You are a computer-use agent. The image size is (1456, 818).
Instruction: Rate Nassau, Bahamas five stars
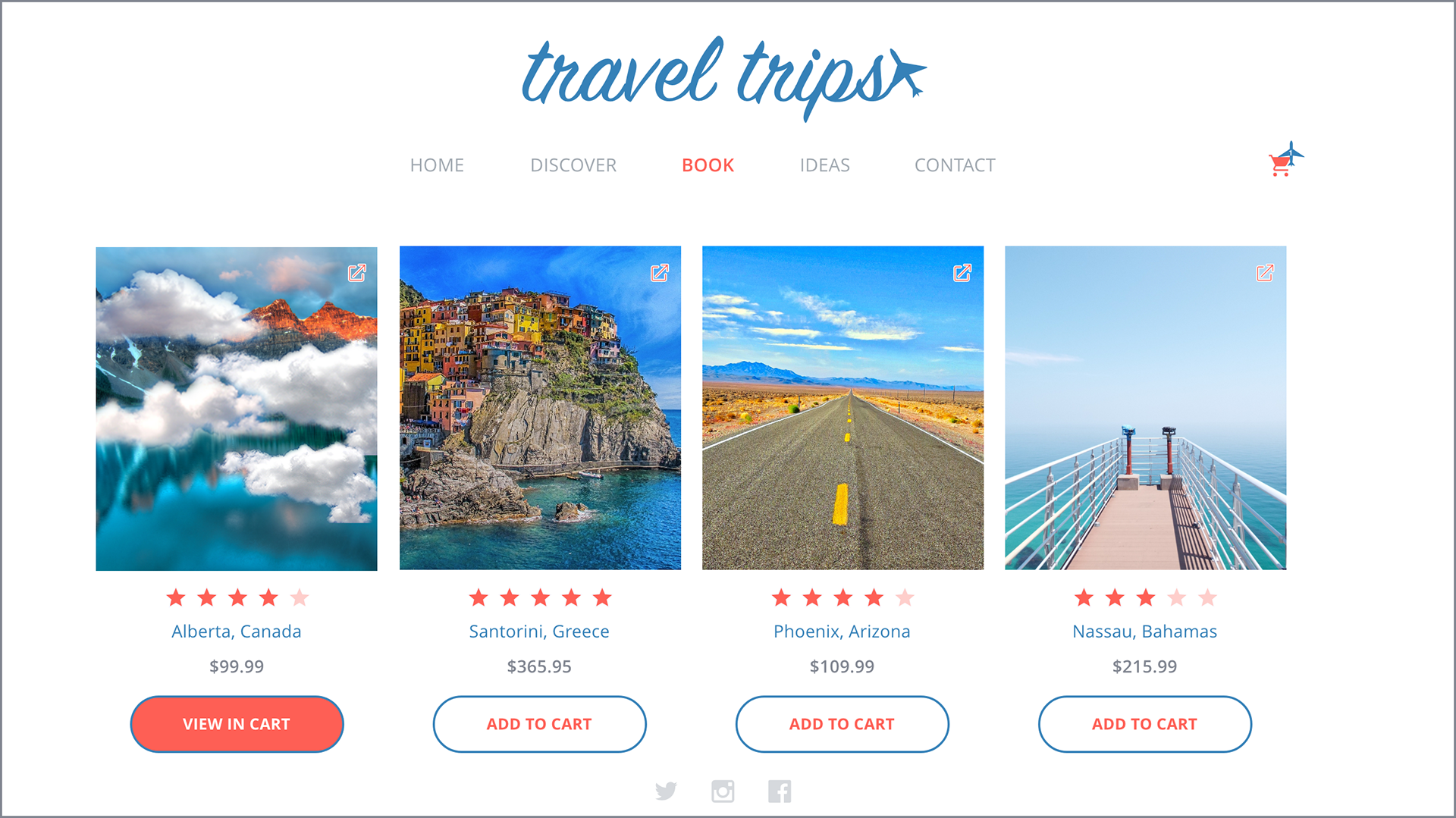[x=1207, y=598]
